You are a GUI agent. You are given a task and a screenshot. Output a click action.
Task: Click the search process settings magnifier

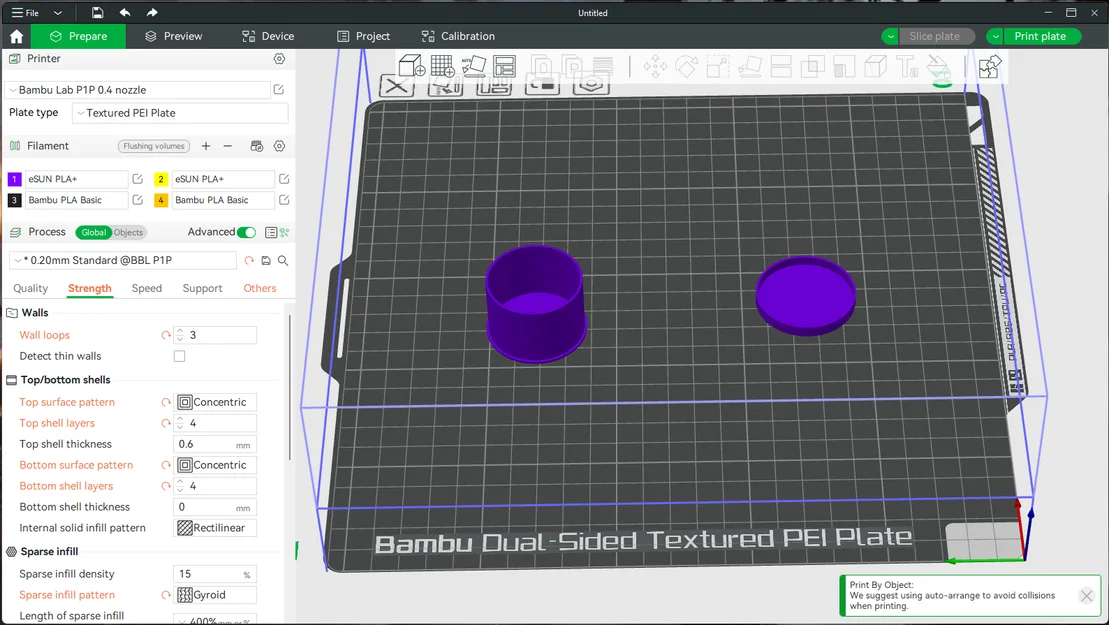283,260
